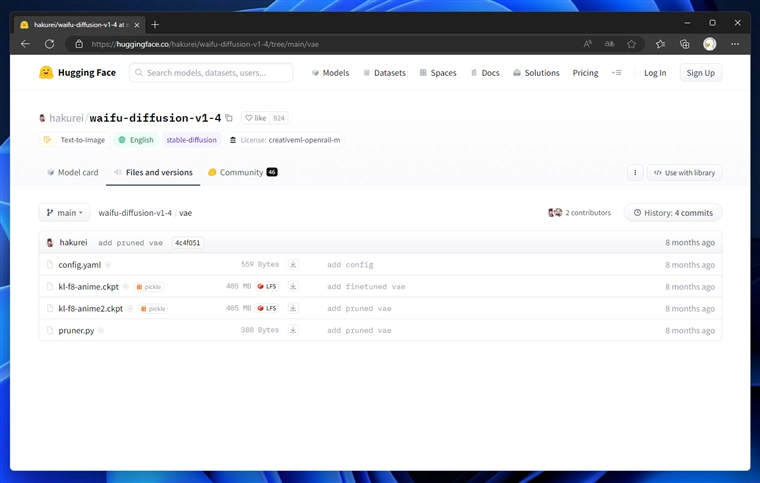Select the Text-to-Image tag

pos(74,140)
